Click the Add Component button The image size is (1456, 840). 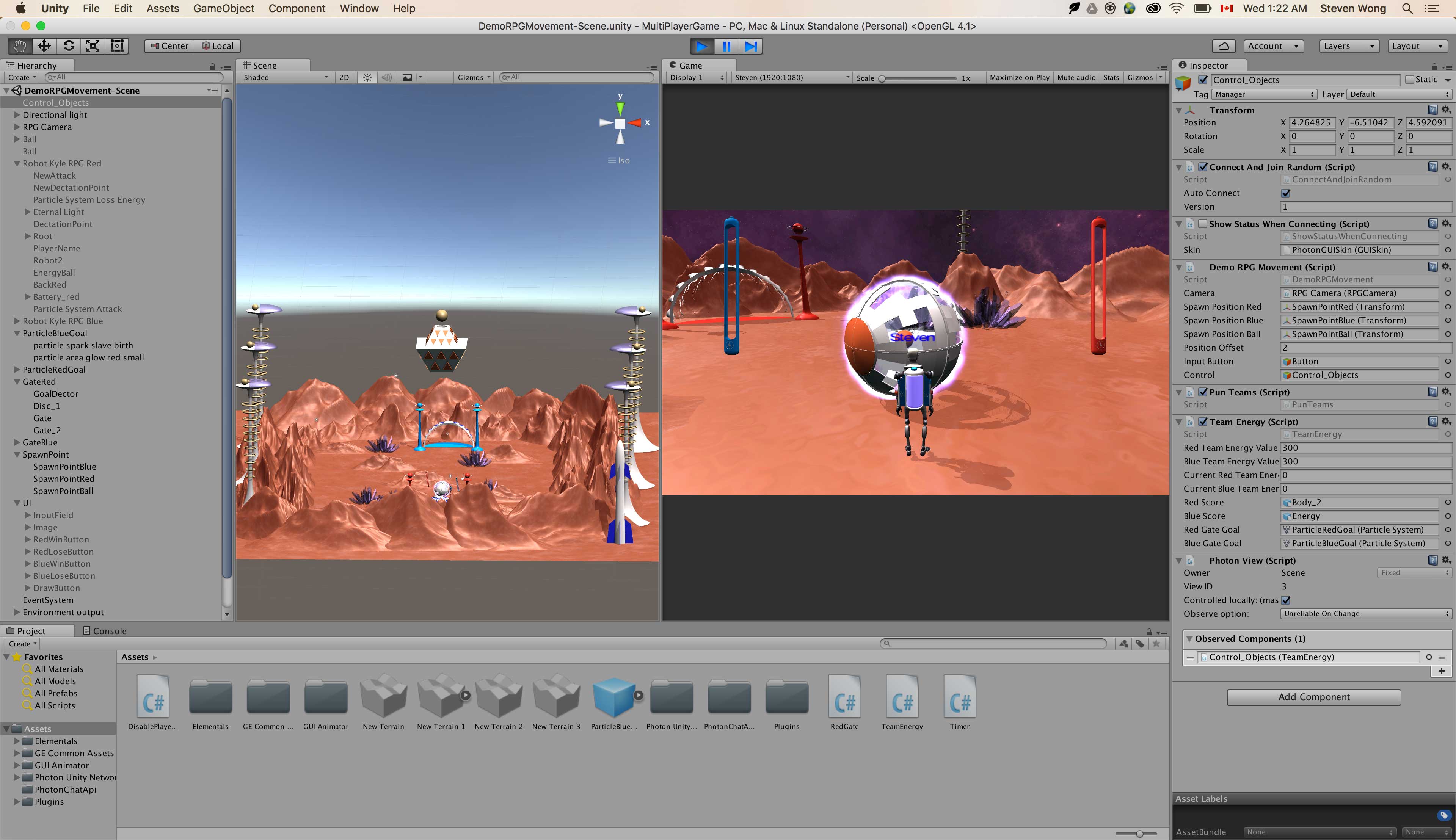coord(1313,697)
